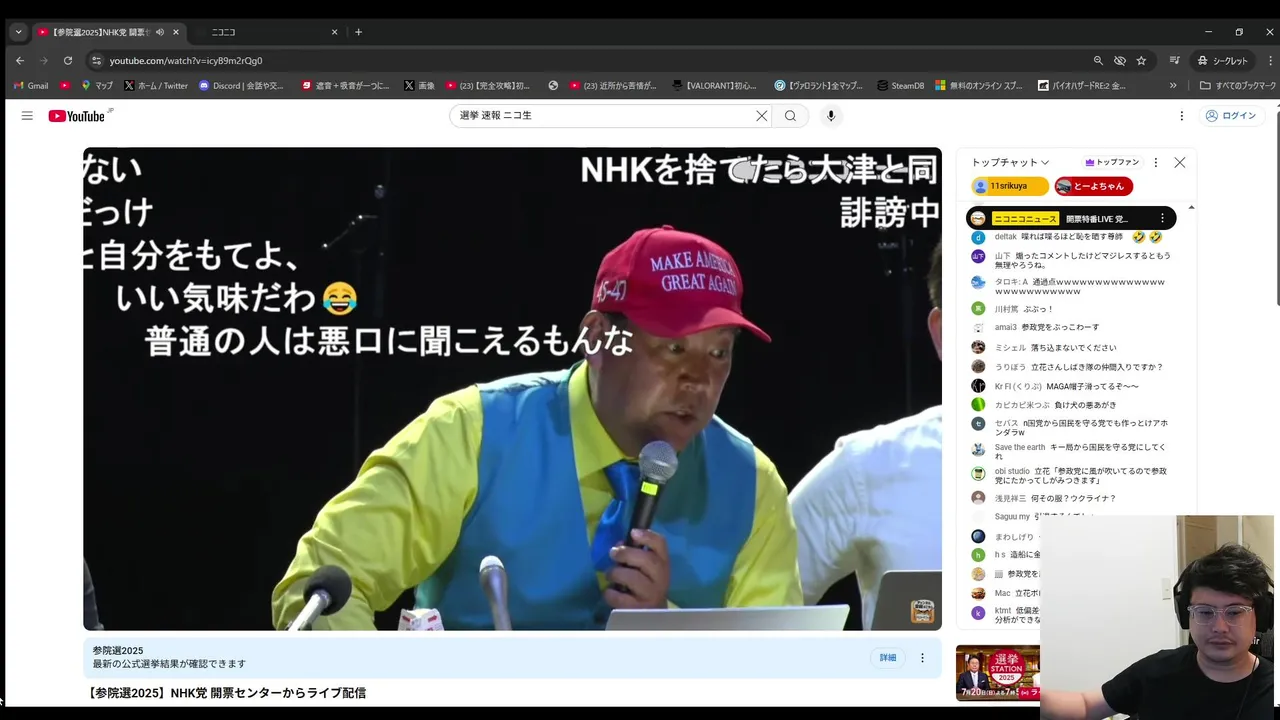Screen dimensions: 1280x720
Task: Bookmark this page with the star icon
Action: click(1141, 60)
